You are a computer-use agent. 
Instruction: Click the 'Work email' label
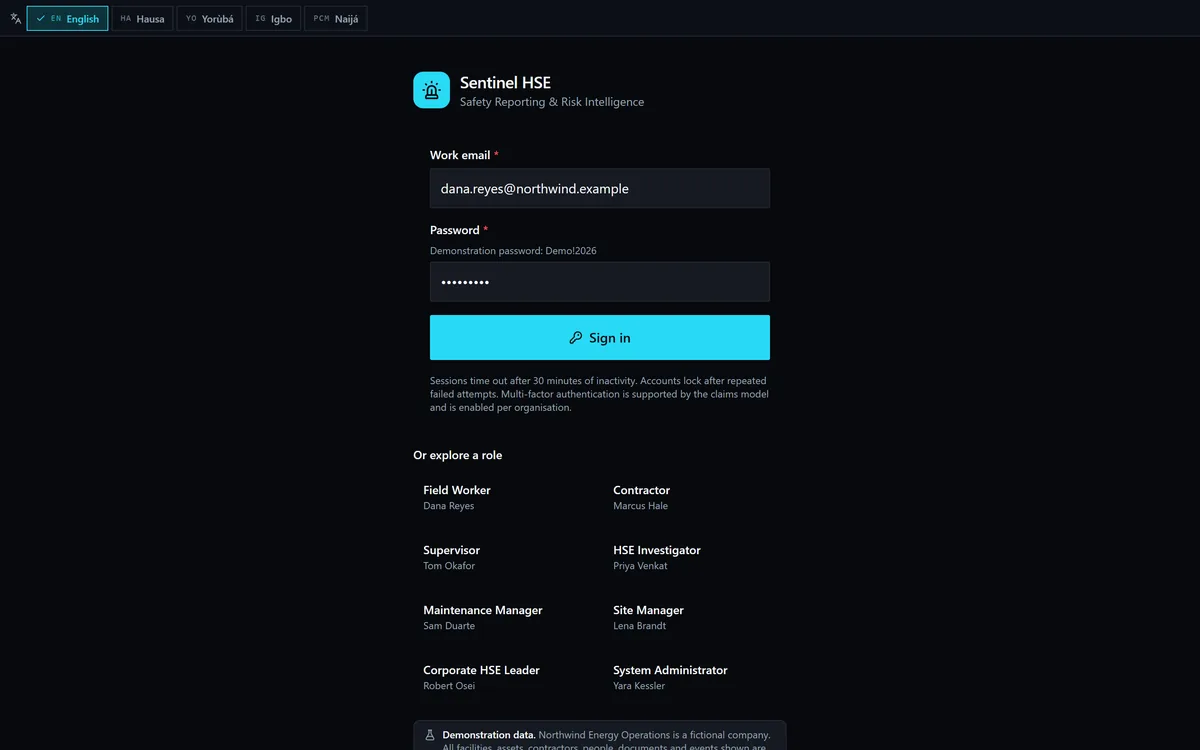coord(460,155)
